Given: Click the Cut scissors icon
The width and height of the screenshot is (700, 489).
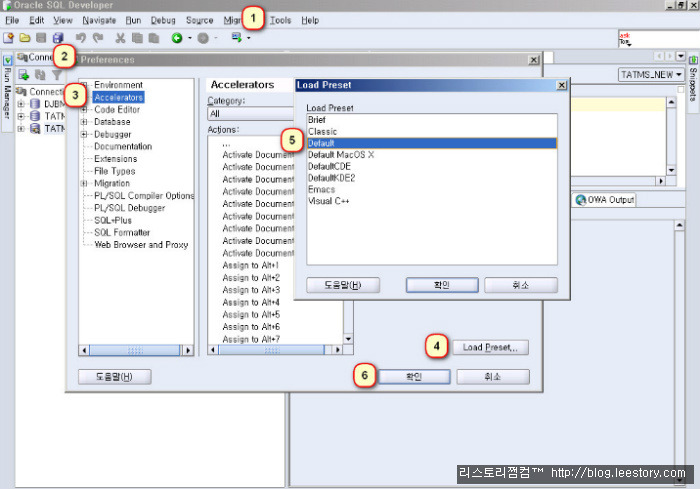Looking at the screenshot, I should 120,38.
